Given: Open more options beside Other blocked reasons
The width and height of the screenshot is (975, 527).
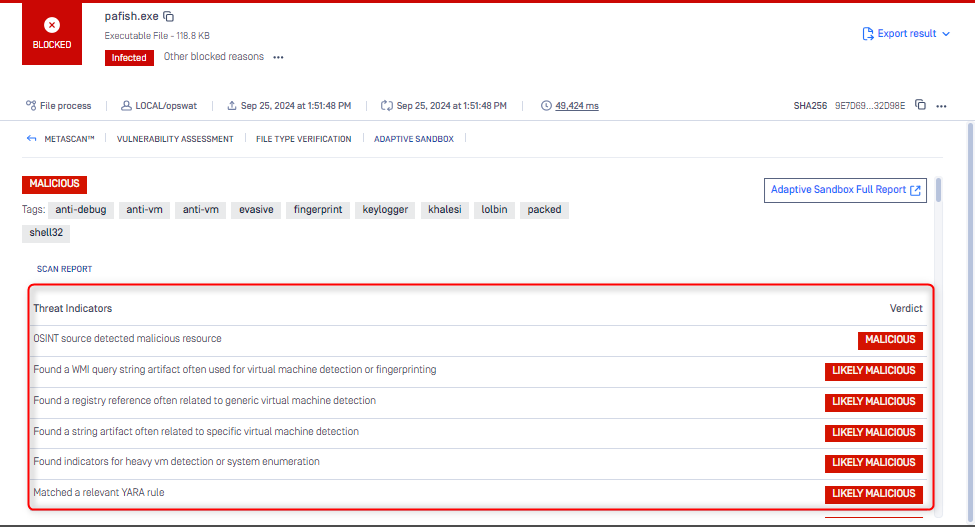Looking at the screenshot, I should click(x=279, y=57).
